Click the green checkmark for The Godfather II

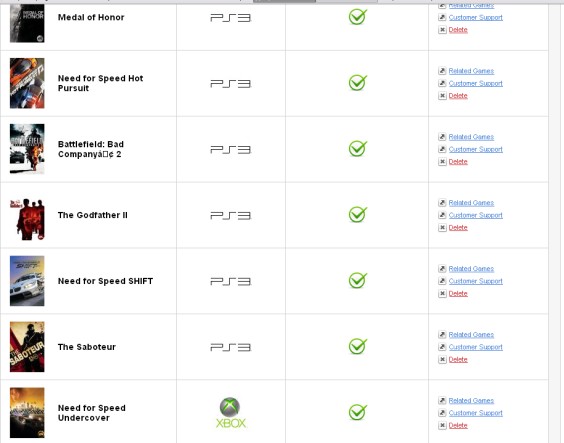pyautogui.click(x=358, y=215)
